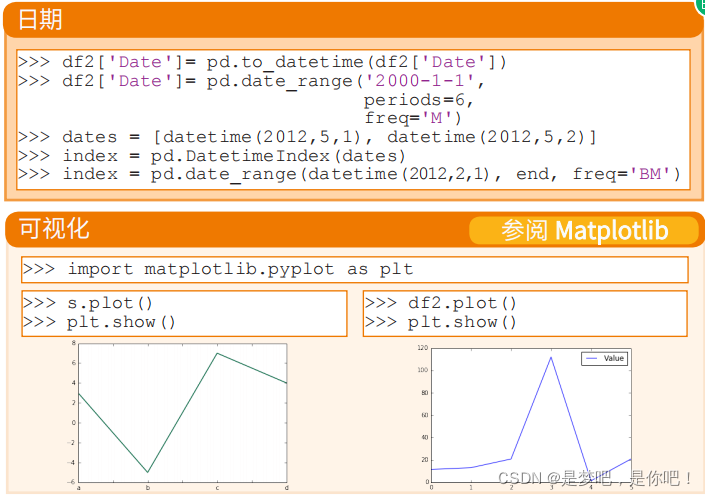Click the blue Value line chart

(x=525, y=416)
